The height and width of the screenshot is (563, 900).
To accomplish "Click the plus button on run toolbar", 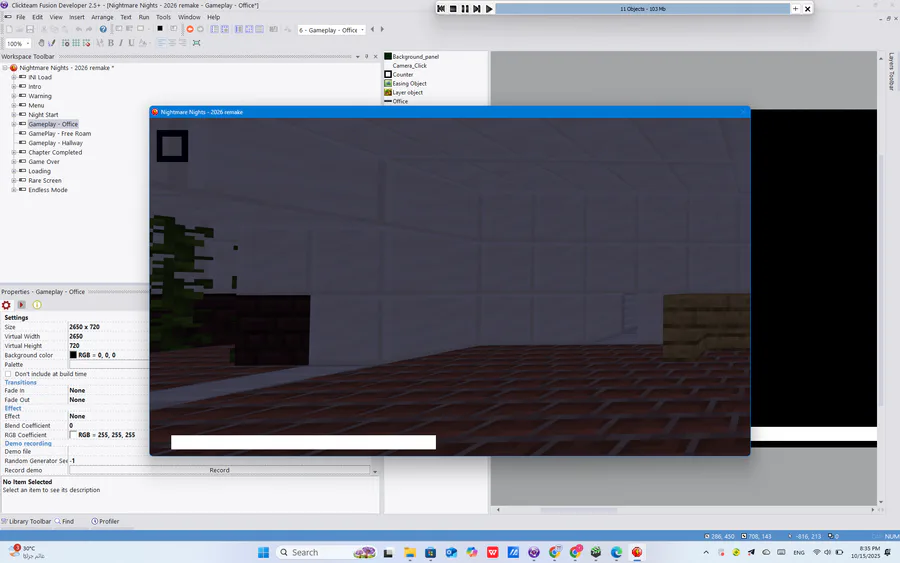I will (x=796, y=9).
